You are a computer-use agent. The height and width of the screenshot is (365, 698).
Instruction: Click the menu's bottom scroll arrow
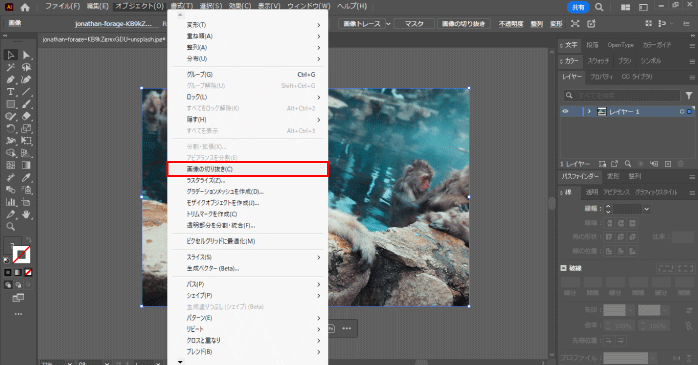point(180,362)
